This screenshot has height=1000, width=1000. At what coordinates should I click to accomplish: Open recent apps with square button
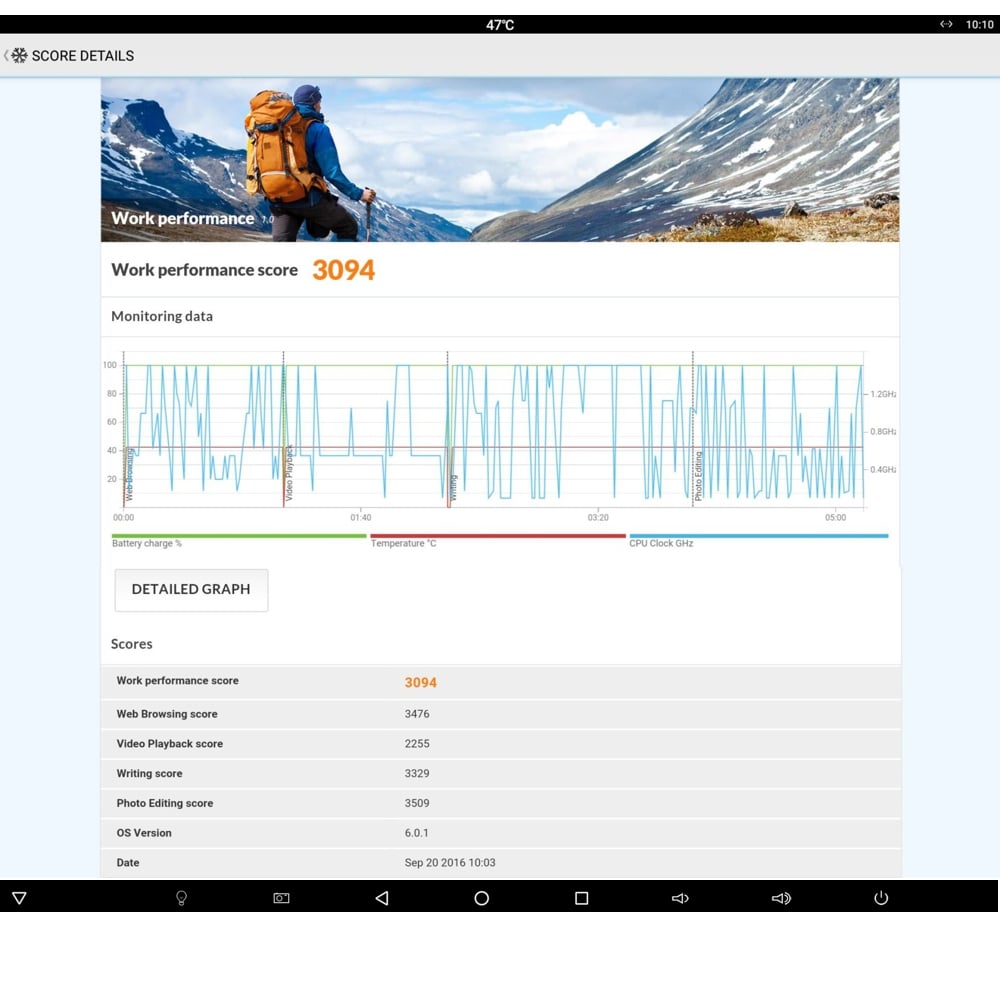coord(581,898)
